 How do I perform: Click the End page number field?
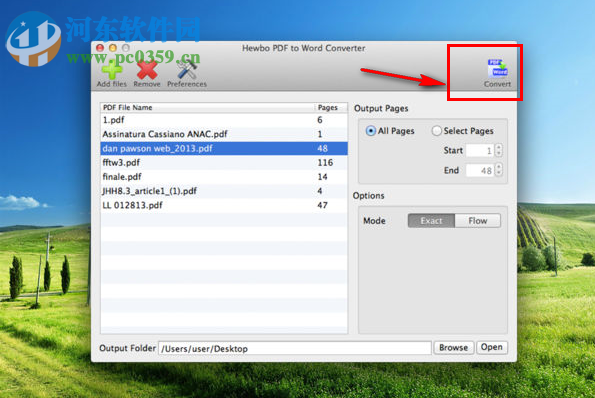pos(480,170)
